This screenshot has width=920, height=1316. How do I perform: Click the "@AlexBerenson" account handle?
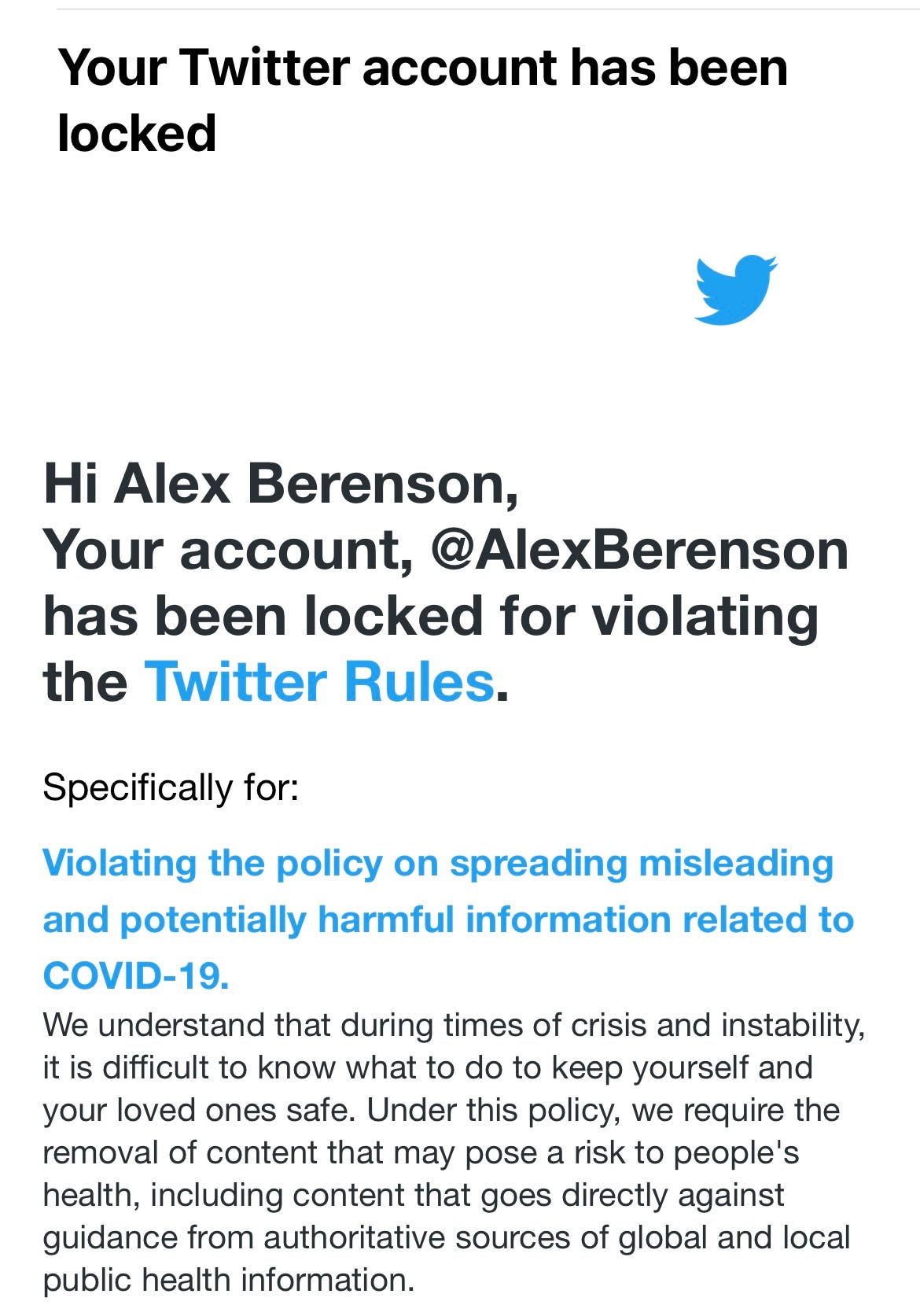tap(638, 549)
